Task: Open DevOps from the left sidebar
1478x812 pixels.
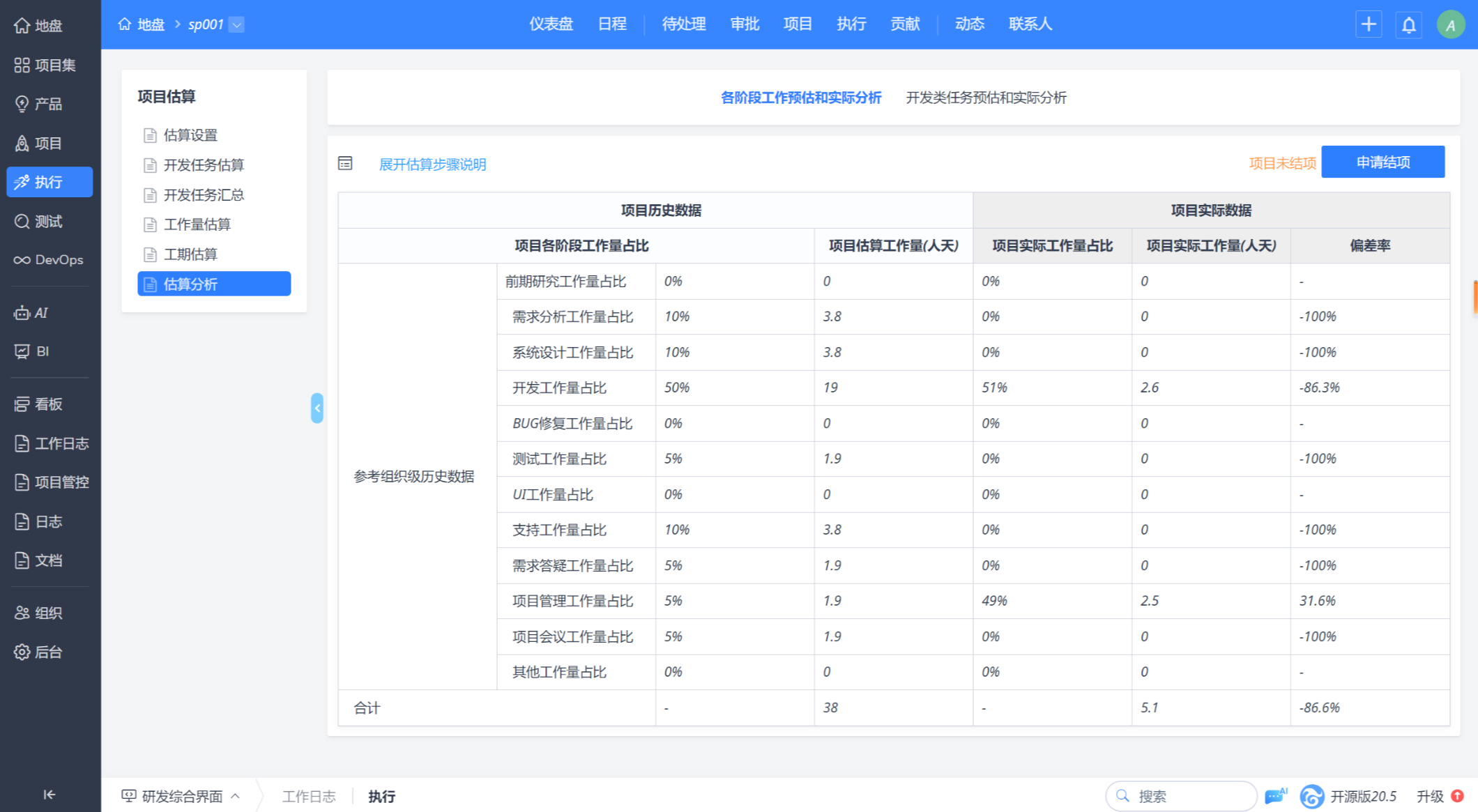Action: tap(49, 260)
